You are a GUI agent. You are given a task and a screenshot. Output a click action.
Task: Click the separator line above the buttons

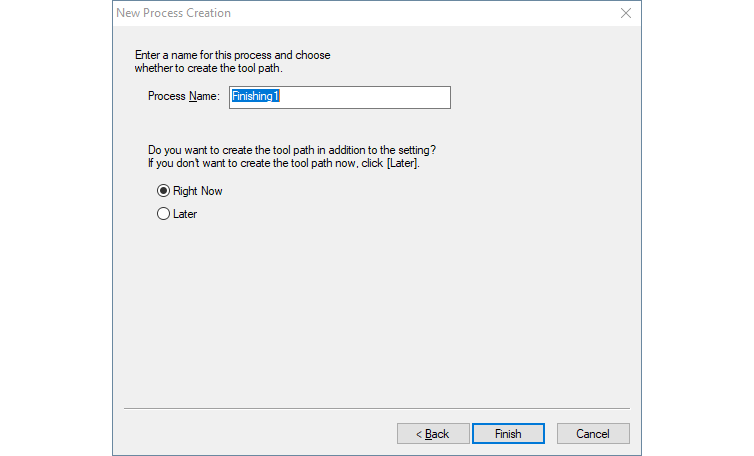click(376, 408)
